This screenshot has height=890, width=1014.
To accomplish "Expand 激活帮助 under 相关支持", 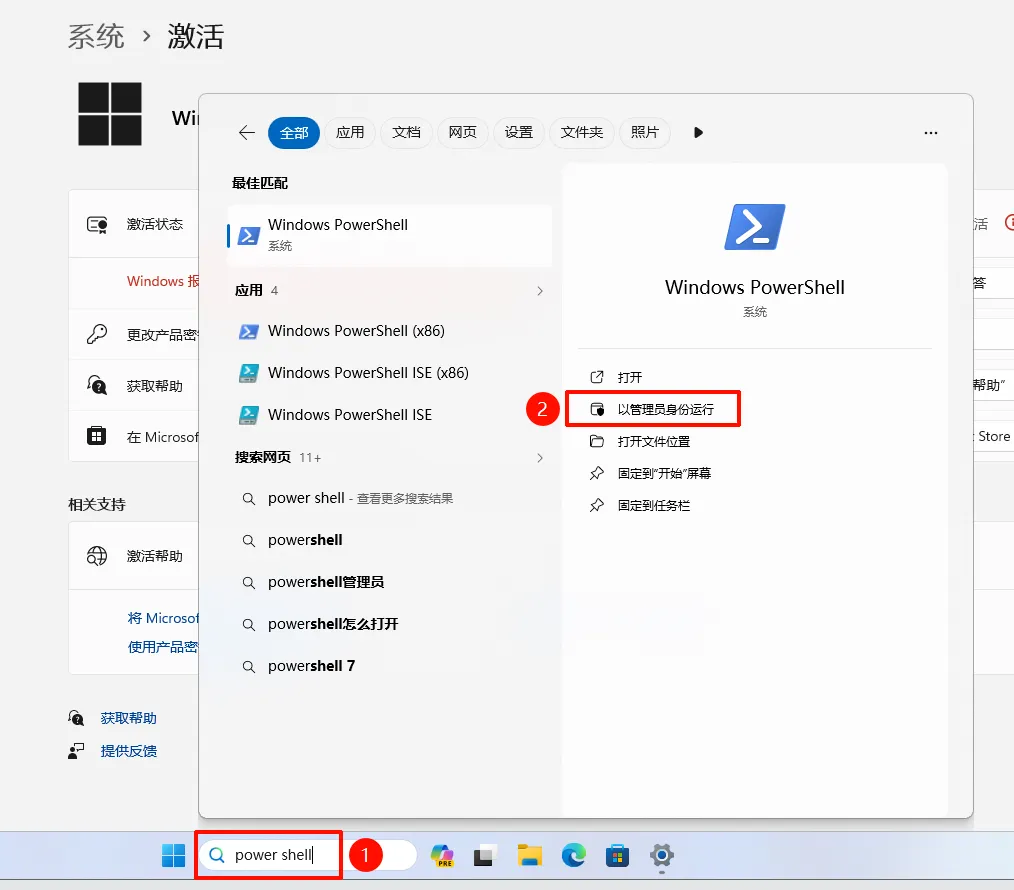I will coord(134,556).
